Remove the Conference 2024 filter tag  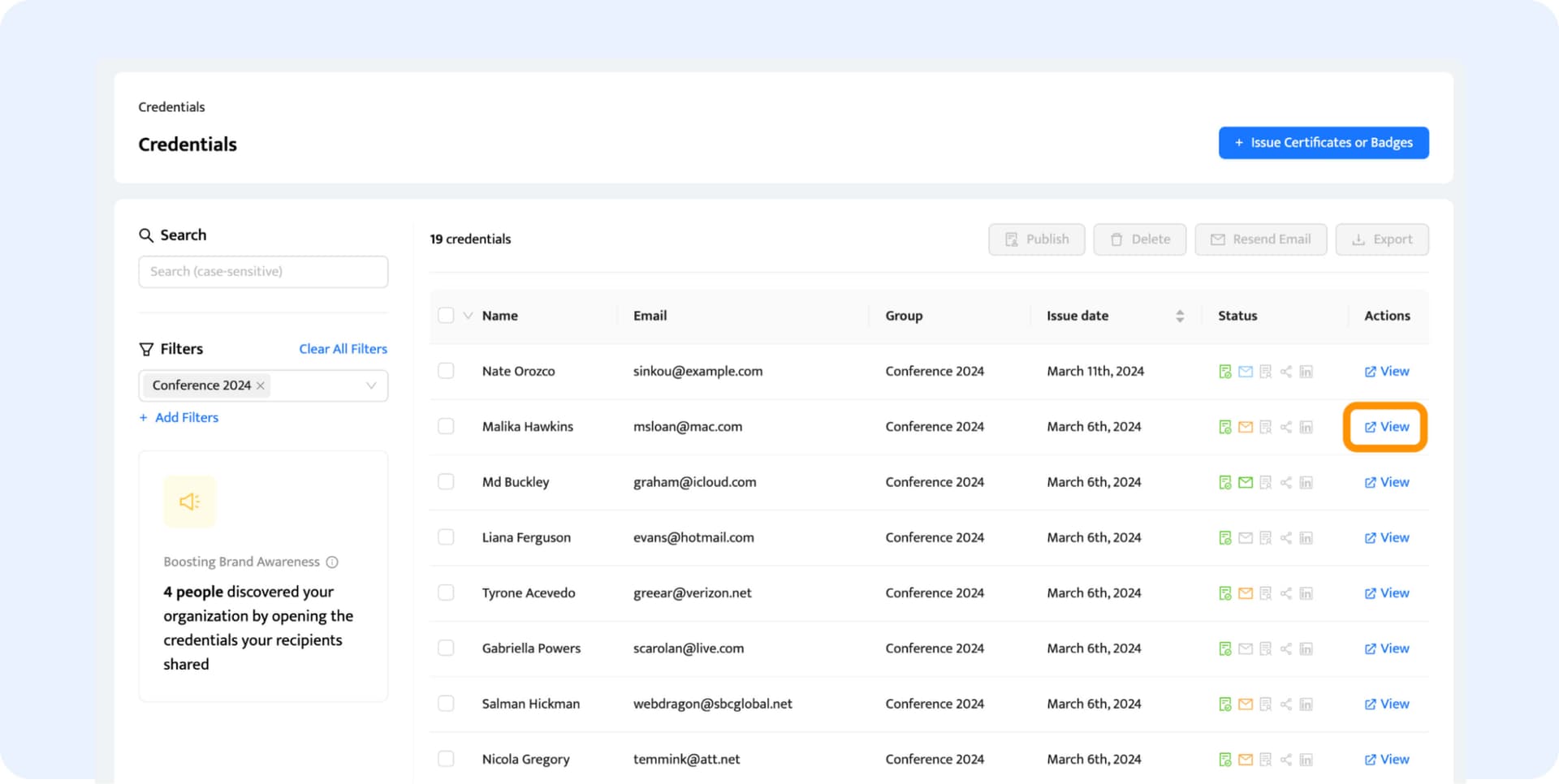point(261,386)
